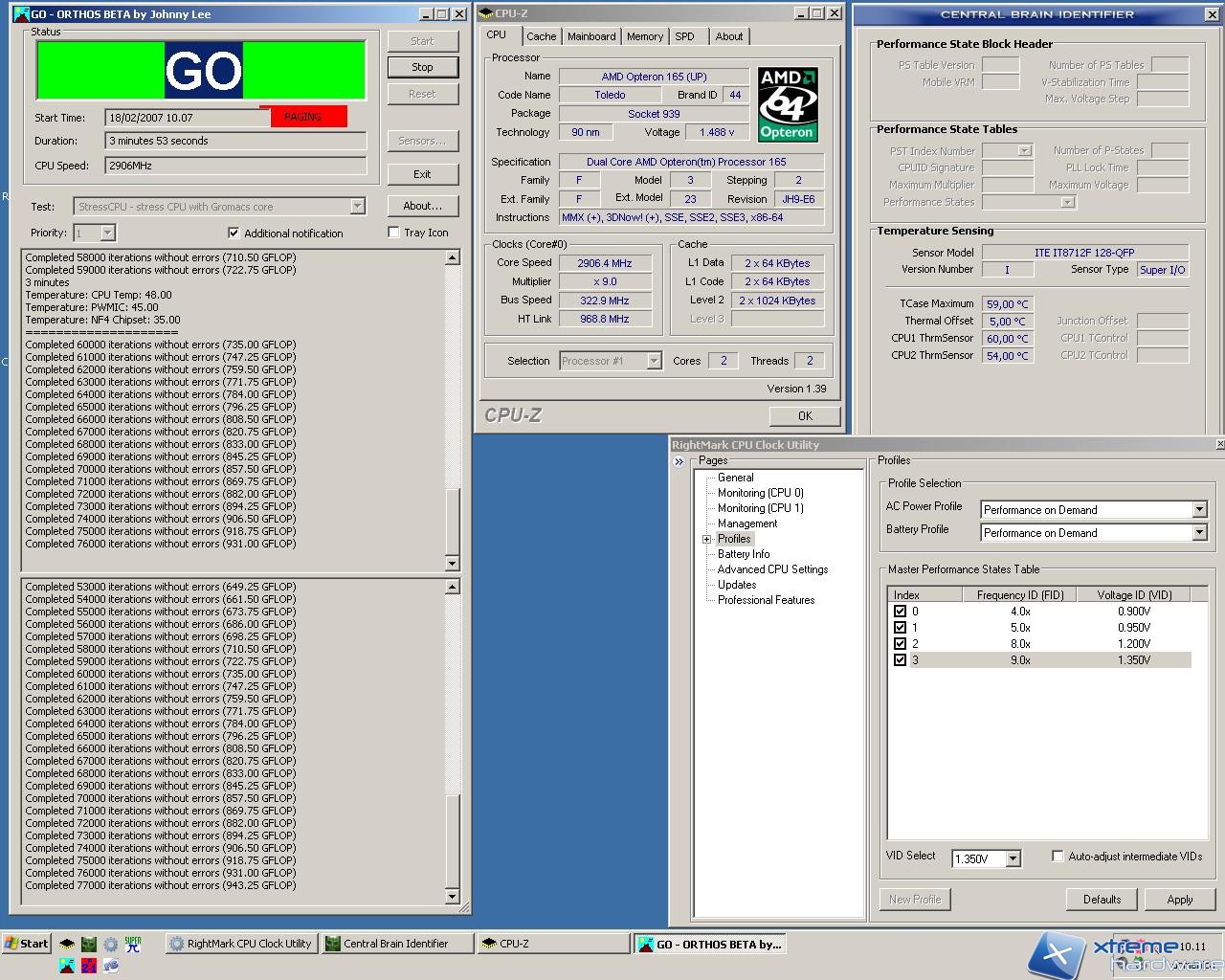Screen dimensions: 1225x980
Task: Collapse the Pages panel with double-arrow icon
Action: coord(679,461)
